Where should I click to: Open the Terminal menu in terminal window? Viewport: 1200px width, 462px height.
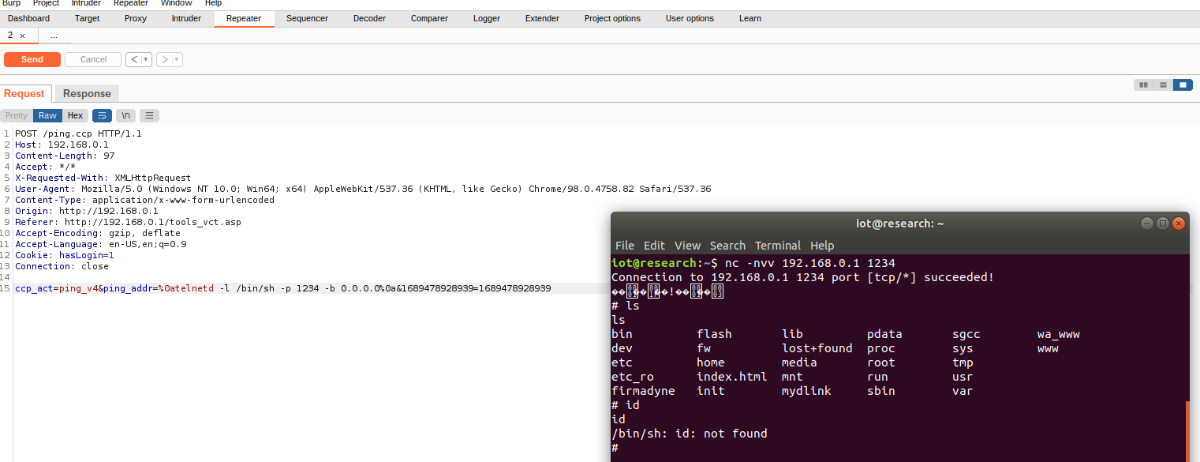coord(778,245)
